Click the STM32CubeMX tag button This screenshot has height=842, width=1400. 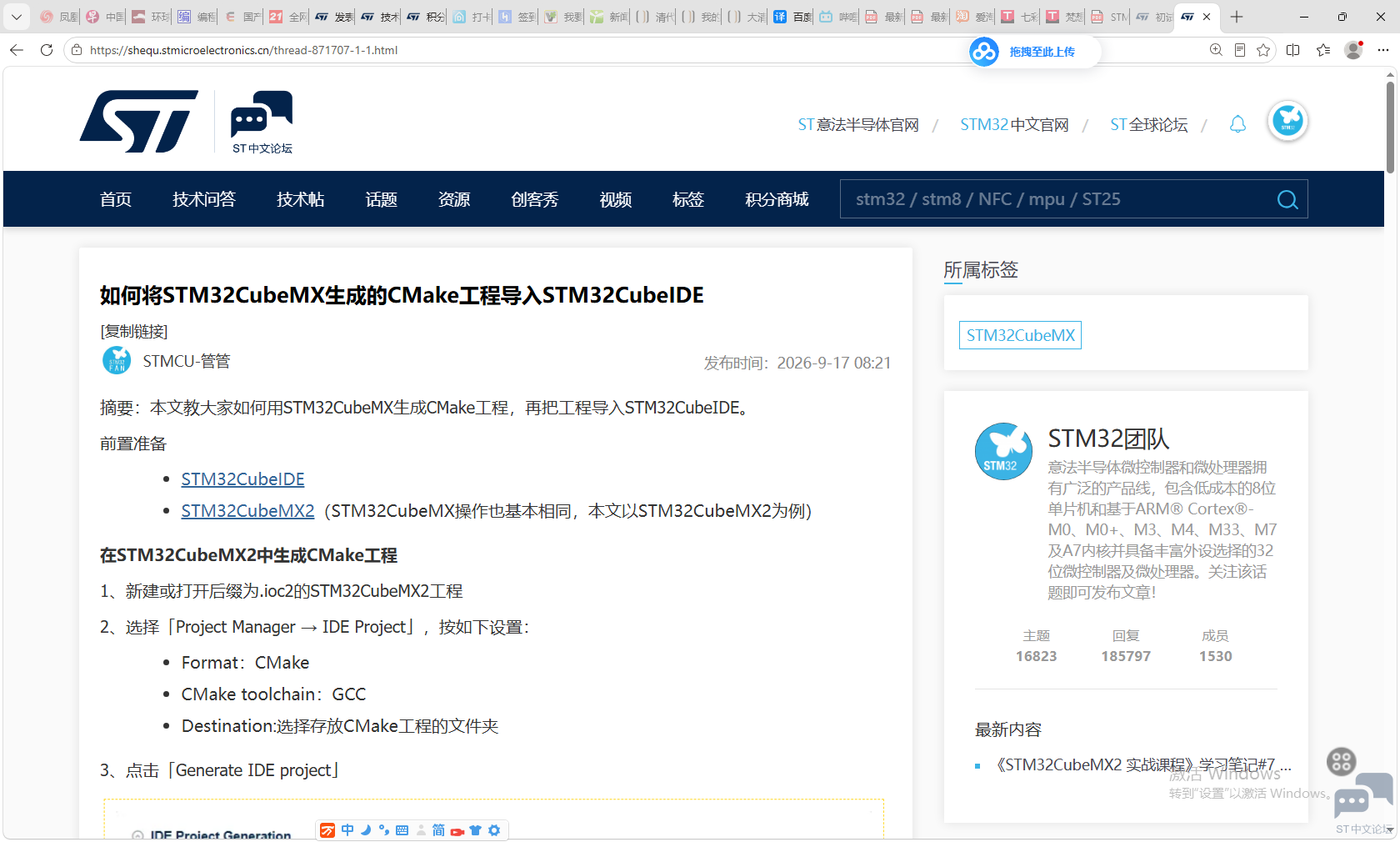click(x=1020, y=335)
